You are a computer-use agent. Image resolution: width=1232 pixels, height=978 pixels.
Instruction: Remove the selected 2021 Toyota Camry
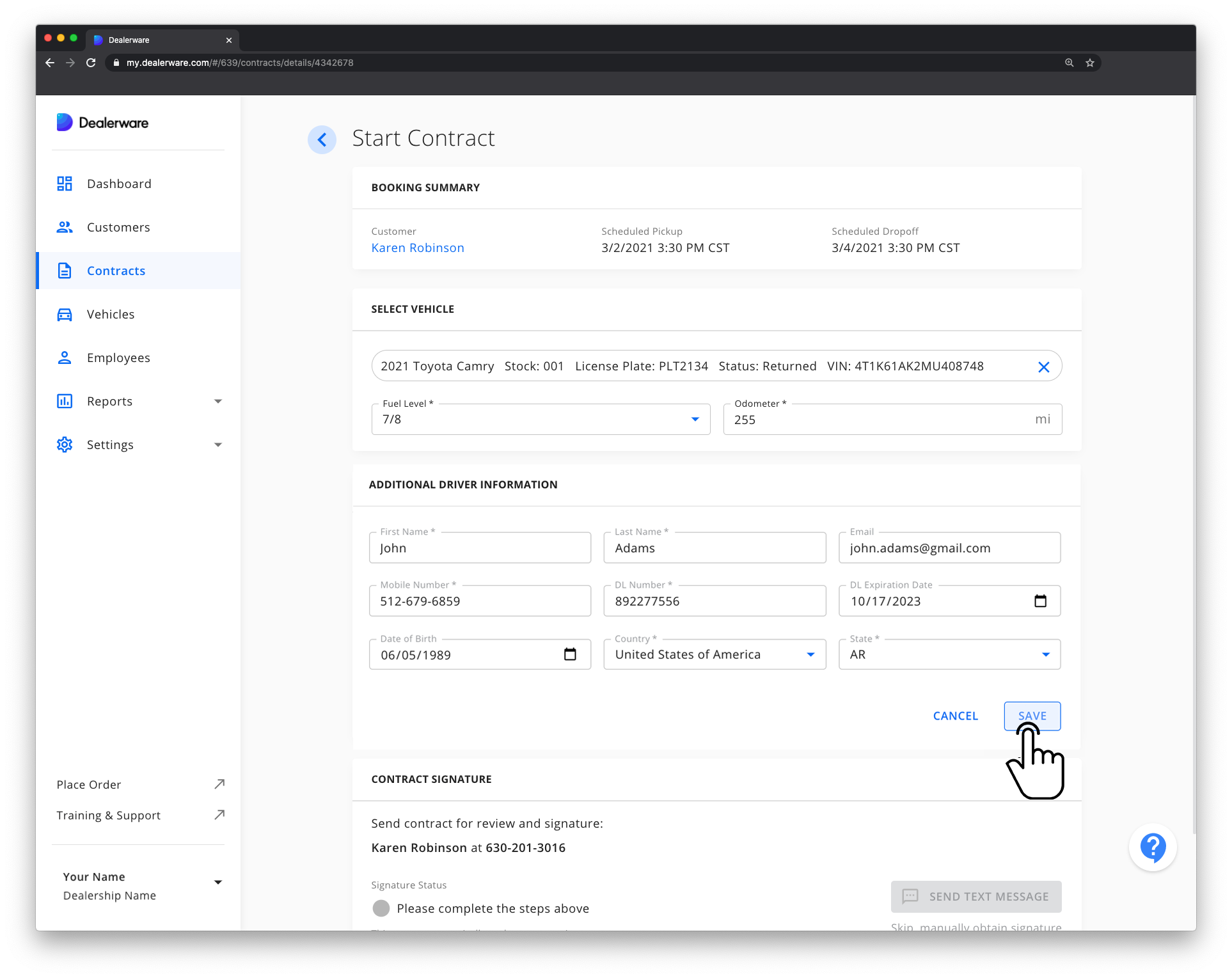click(1044, 367)
